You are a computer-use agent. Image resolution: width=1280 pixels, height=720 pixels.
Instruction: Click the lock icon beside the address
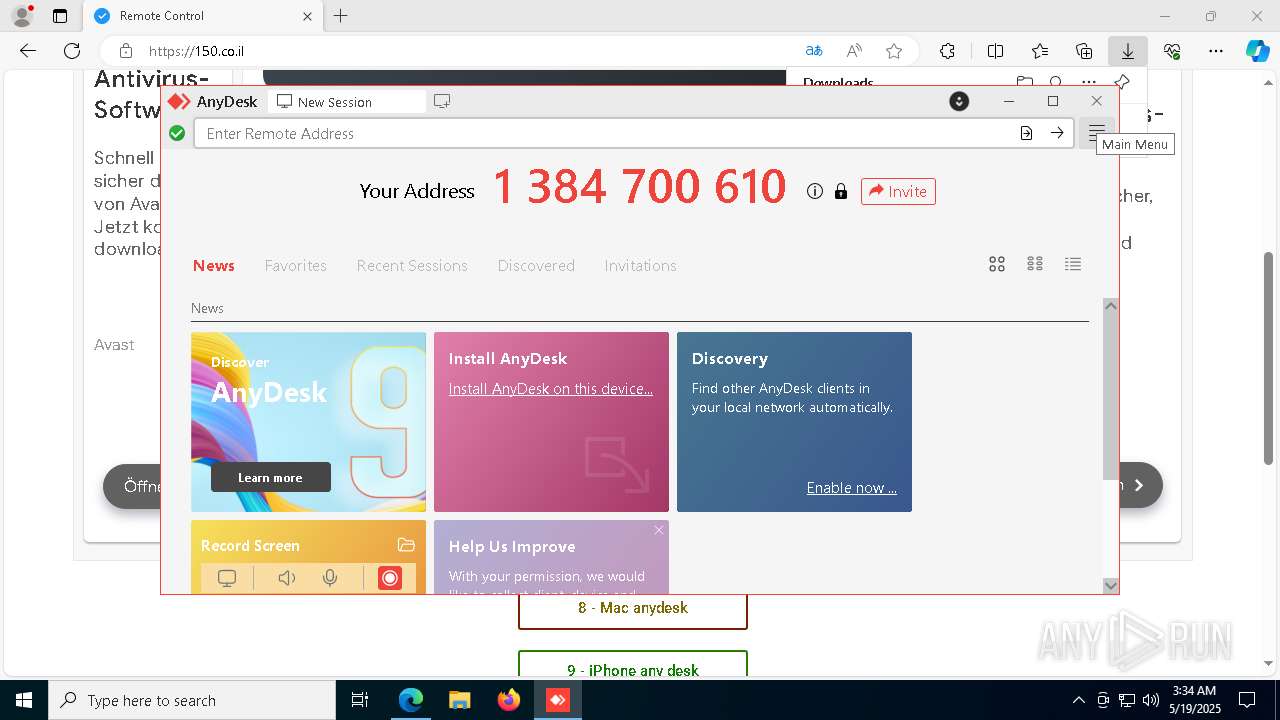(841, 191)
